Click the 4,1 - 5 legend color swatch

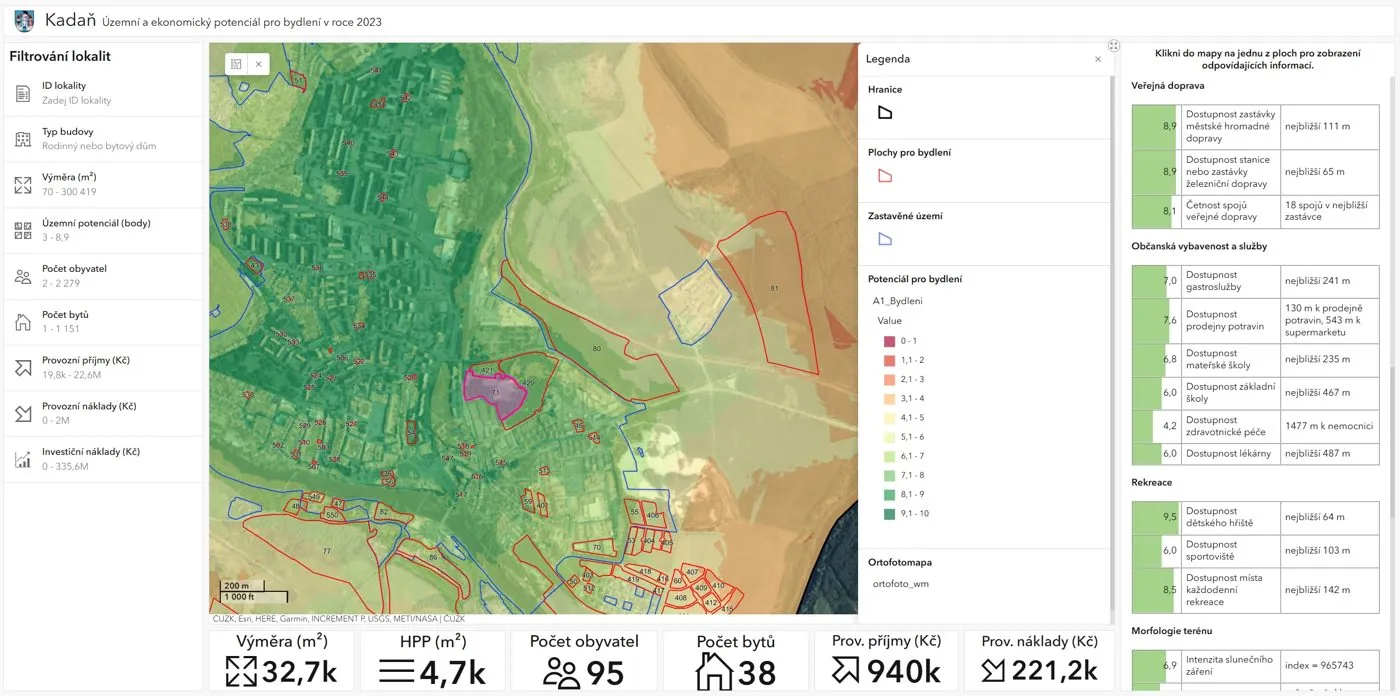click(888, 418)
